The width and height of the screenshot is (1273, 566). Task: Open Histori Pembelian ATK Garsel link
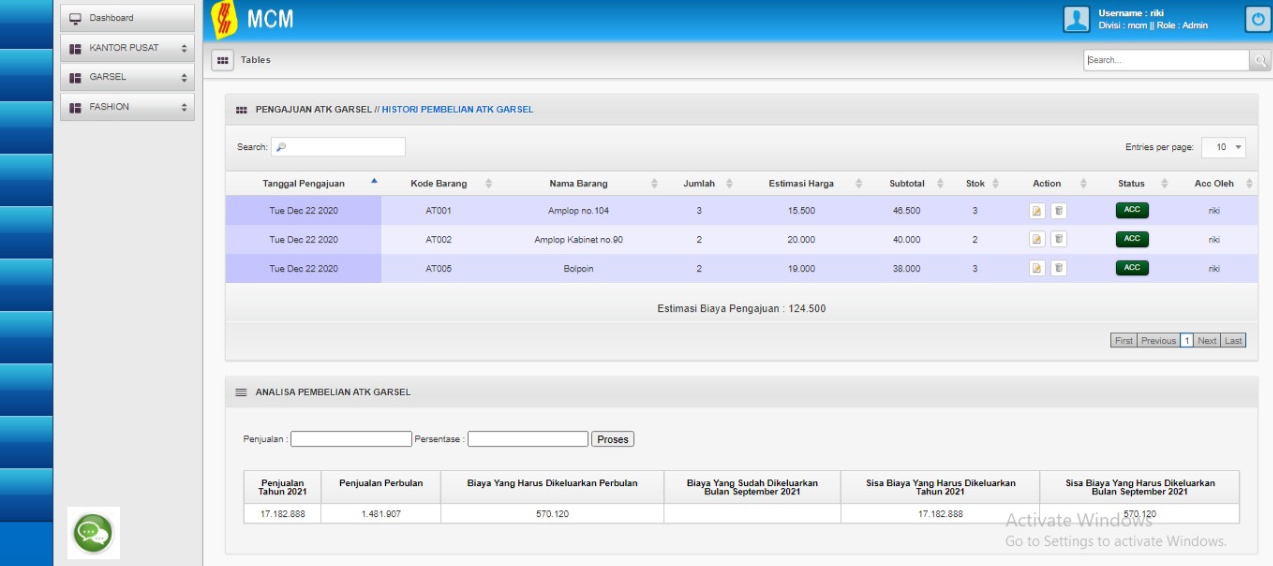(x=457, y=109)
